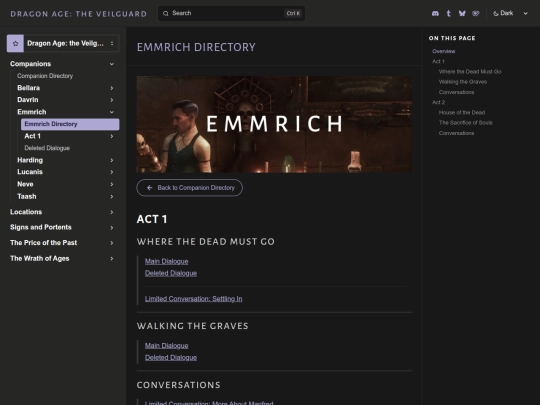This screenshot has width=540, height=405.
Task: Open the Dragon Age site switcher dropdown
Action: click(63, 43)
